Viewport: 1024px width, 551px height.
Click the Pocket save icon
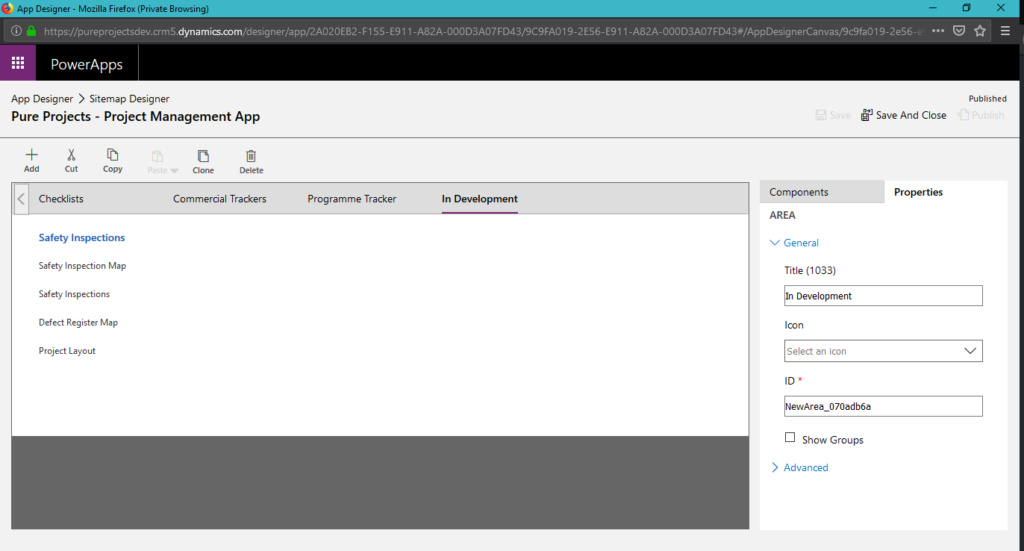(959, 31)
